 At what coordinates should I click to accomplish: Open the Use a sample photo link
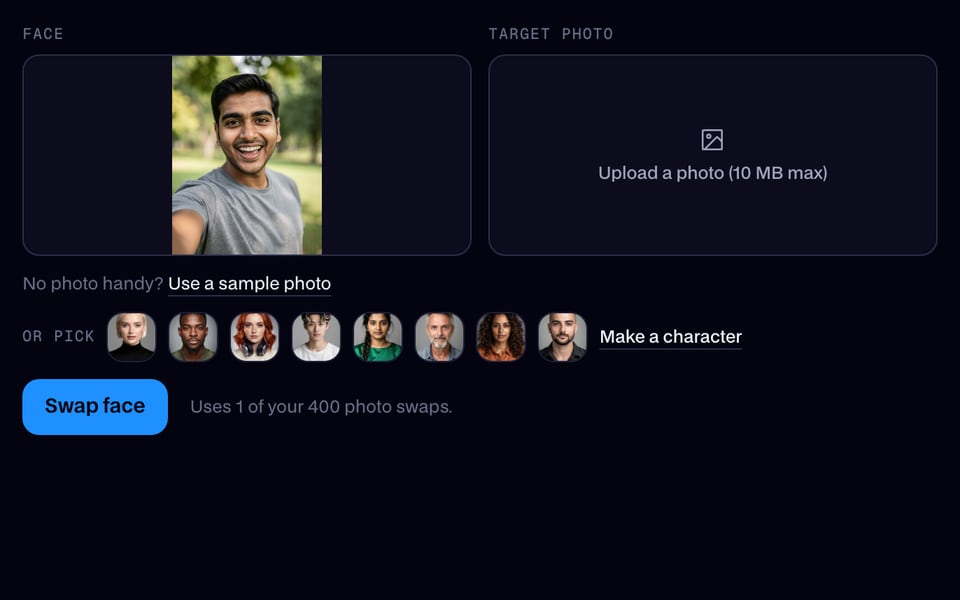point(249,283)
